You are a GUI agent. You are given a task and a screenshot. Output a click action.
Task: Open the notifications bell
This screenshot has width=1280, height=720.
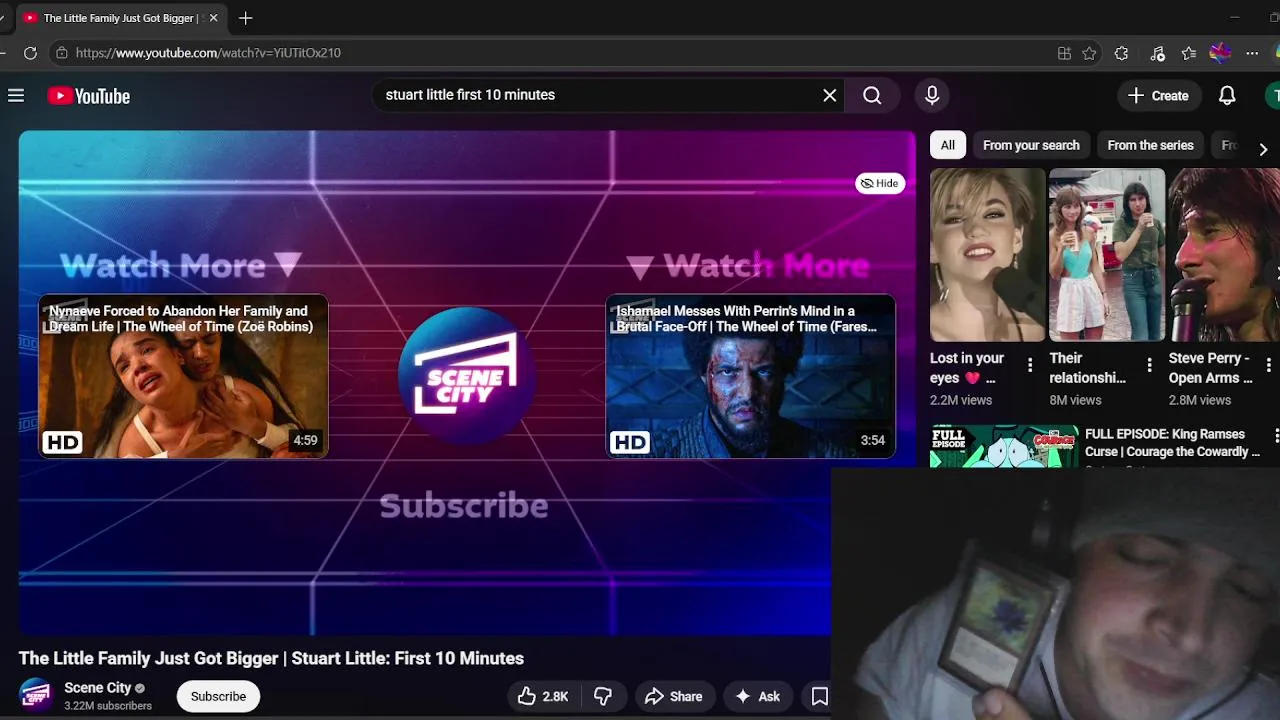pos(1227,96)
